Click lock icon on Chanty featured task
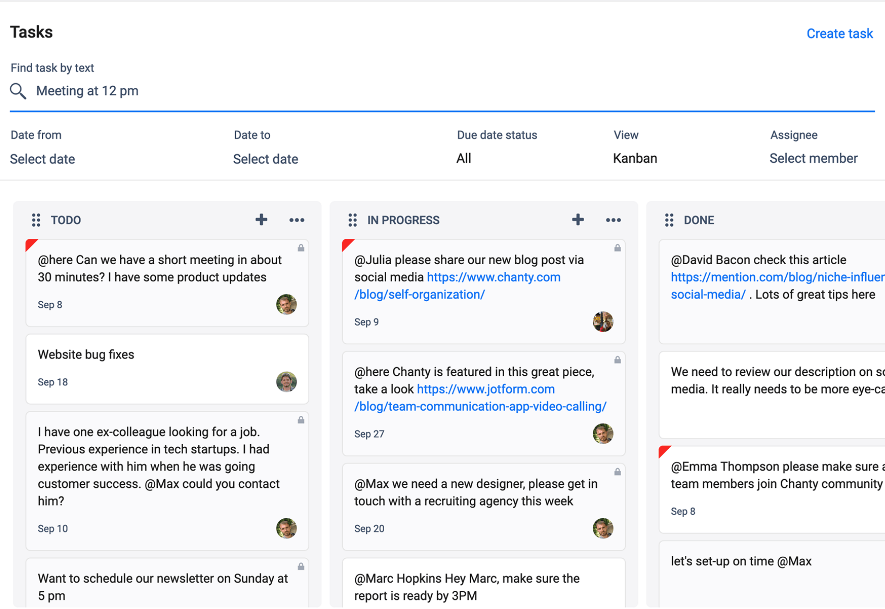 pos(617,360)
